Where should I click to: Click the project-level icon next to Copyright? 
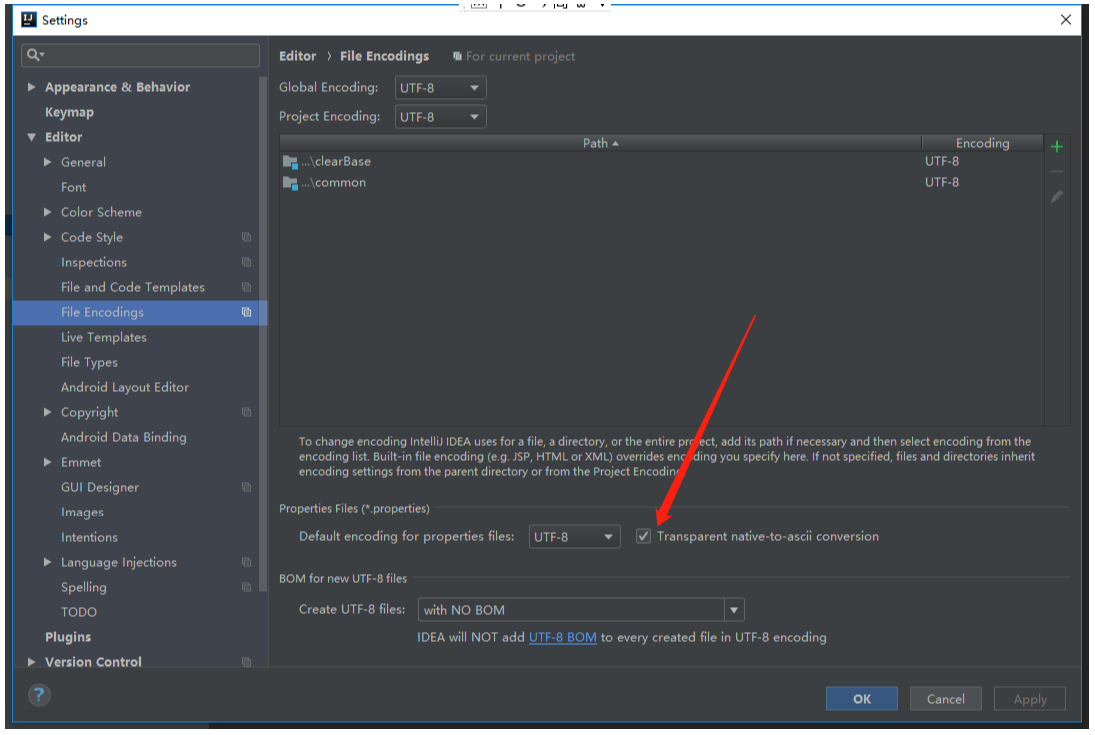[x=247, y=412]
